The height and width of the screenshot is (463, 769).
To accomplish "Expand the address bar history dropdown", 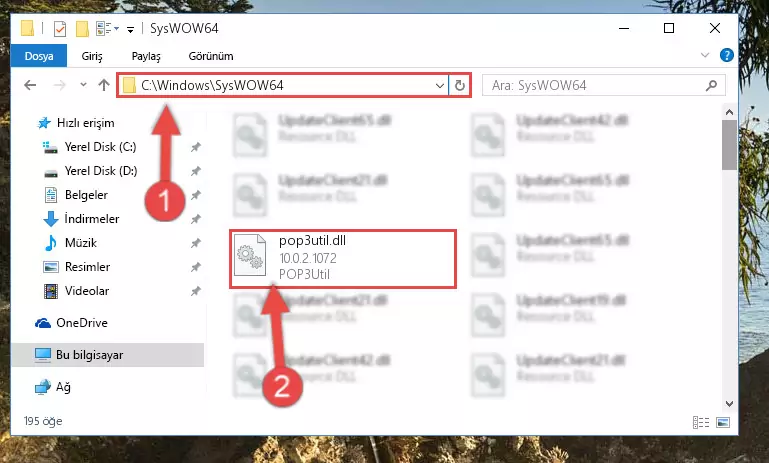I will point(439,85).
